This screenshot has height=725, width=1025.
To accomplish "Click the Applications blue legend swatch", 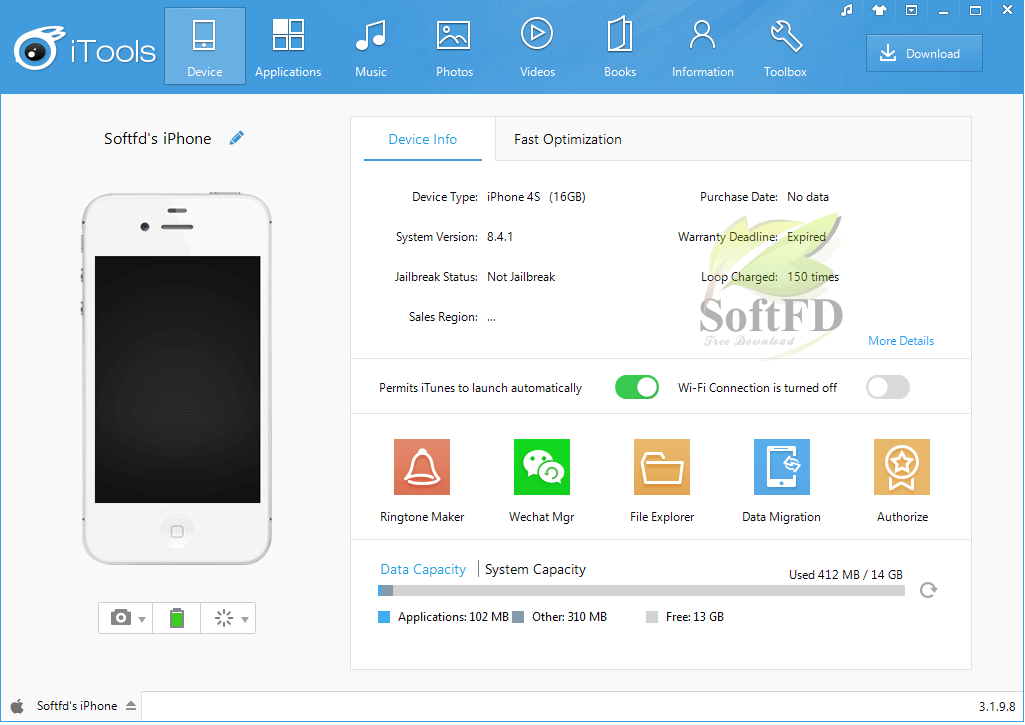I will click(384, 616).
